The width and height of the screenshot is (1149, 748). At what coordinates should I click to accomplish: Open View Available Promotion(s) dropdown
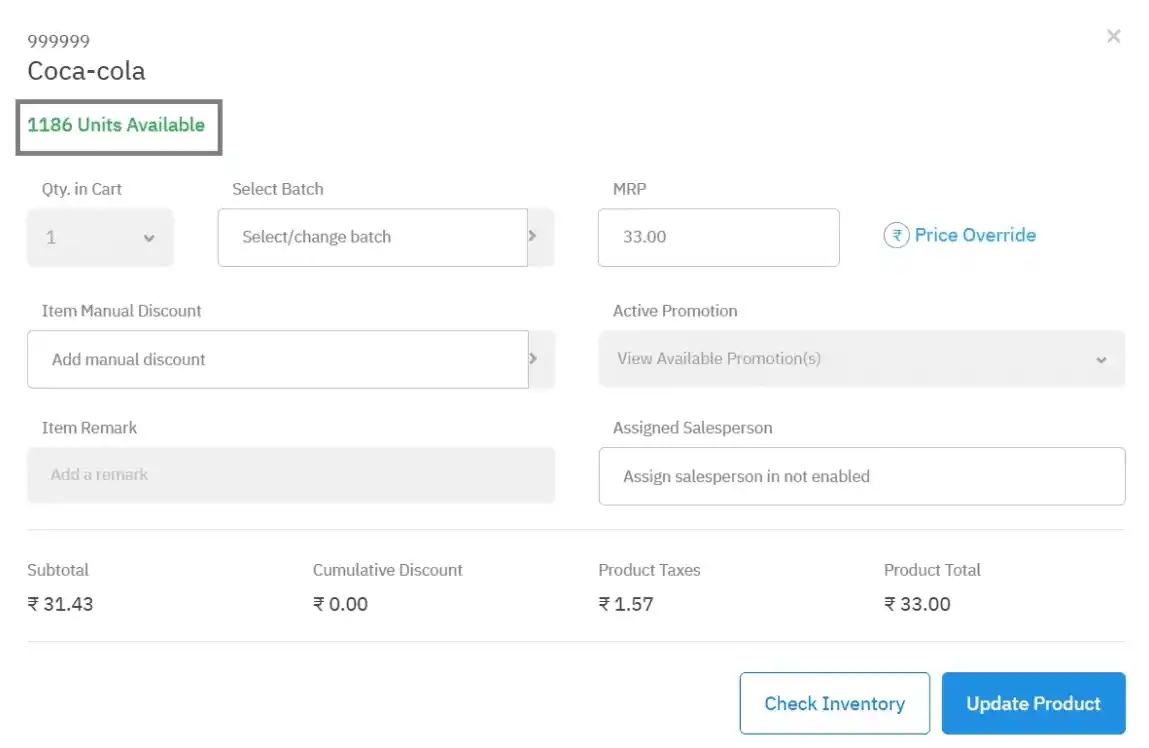pos(862,358)
